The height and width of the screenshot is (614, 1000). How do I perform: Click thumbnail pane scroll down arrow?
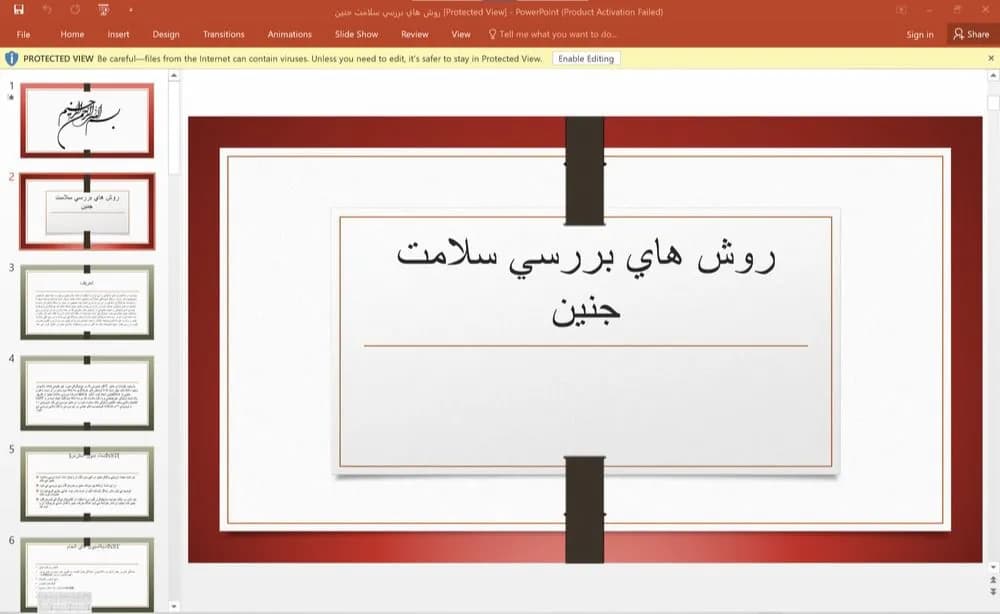pyautogui.click(x=173, y=606)
